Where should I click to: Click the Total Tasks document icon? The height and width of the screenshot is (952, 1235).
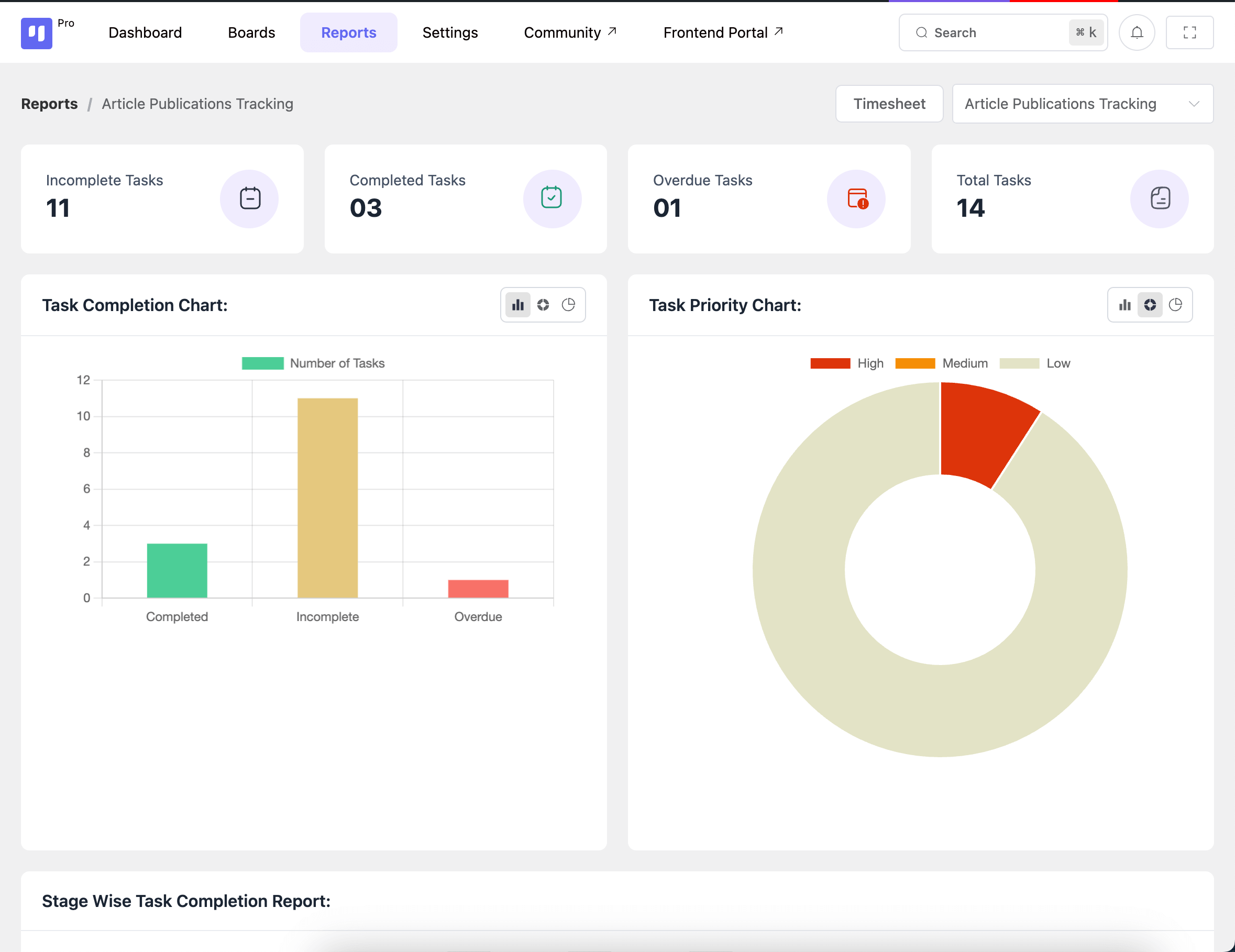pyautogui.click(x=1159, y=198)
